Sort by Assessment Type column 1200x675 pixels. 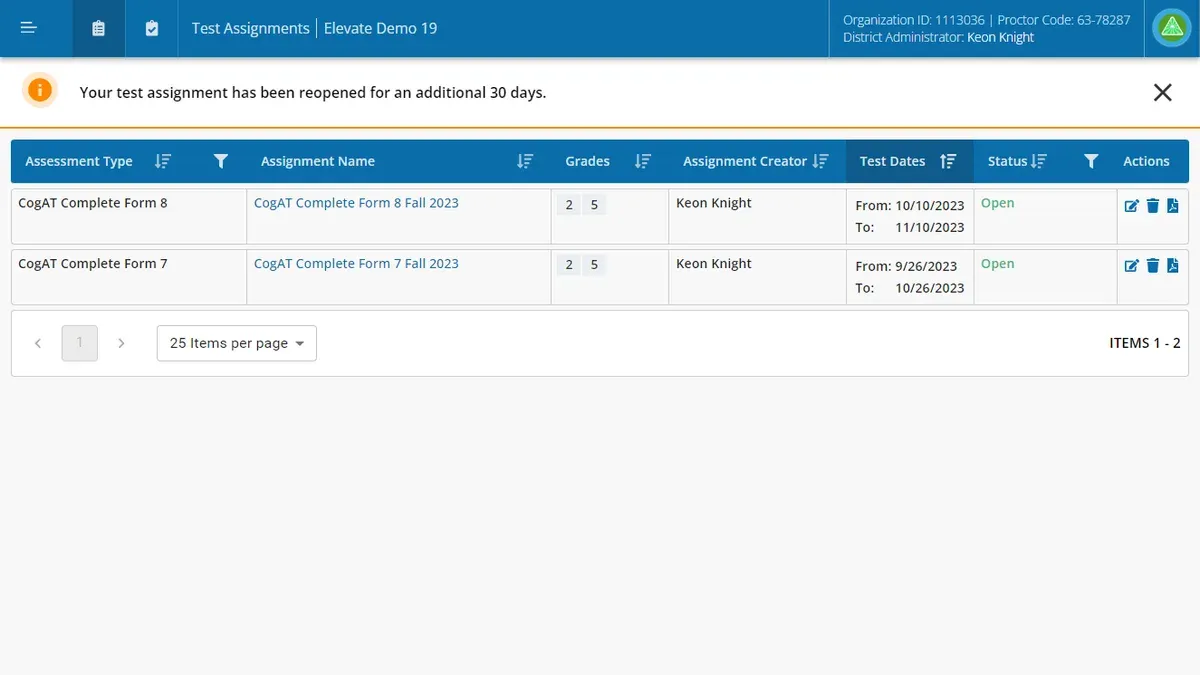[x=163, y=161]
